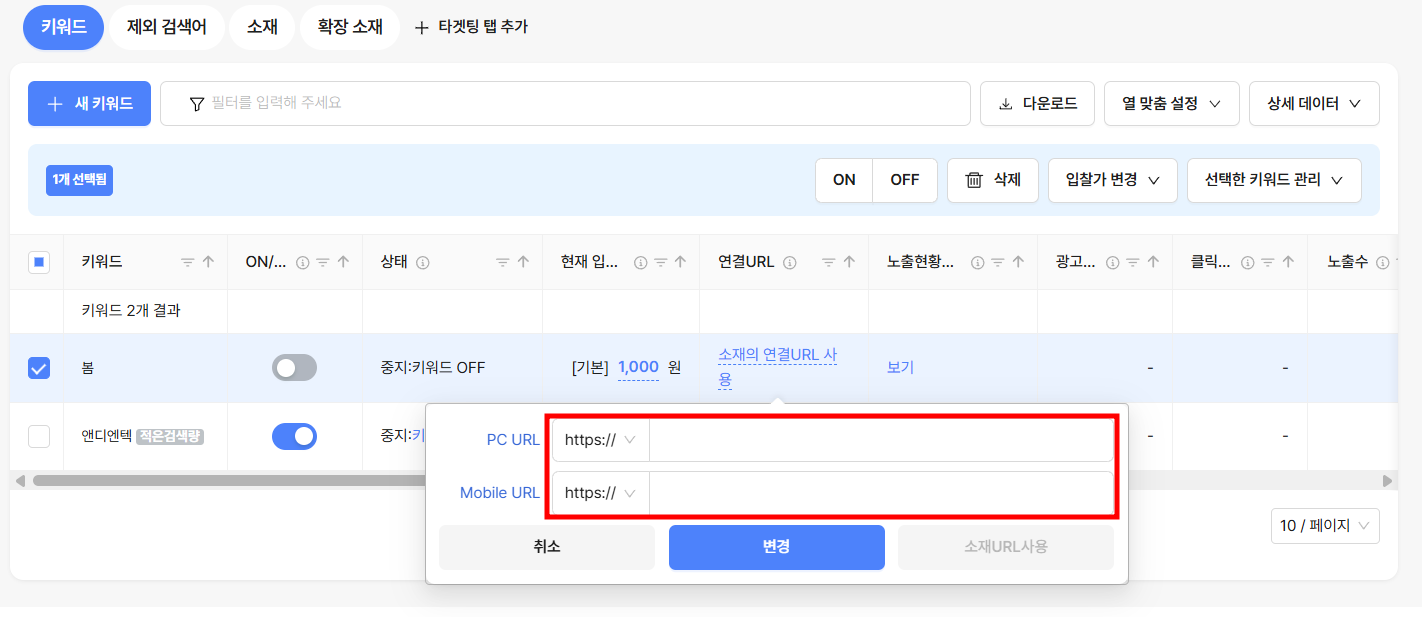Set selected keywords OFF
This screenshot has height=617, width=1422.
905,180
